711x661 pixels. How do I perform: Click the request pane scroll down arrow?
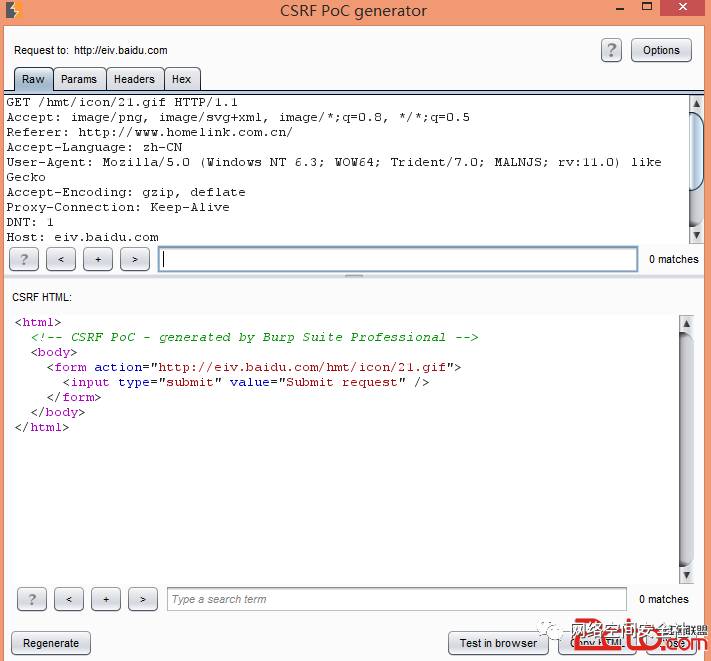coord(696,235)
